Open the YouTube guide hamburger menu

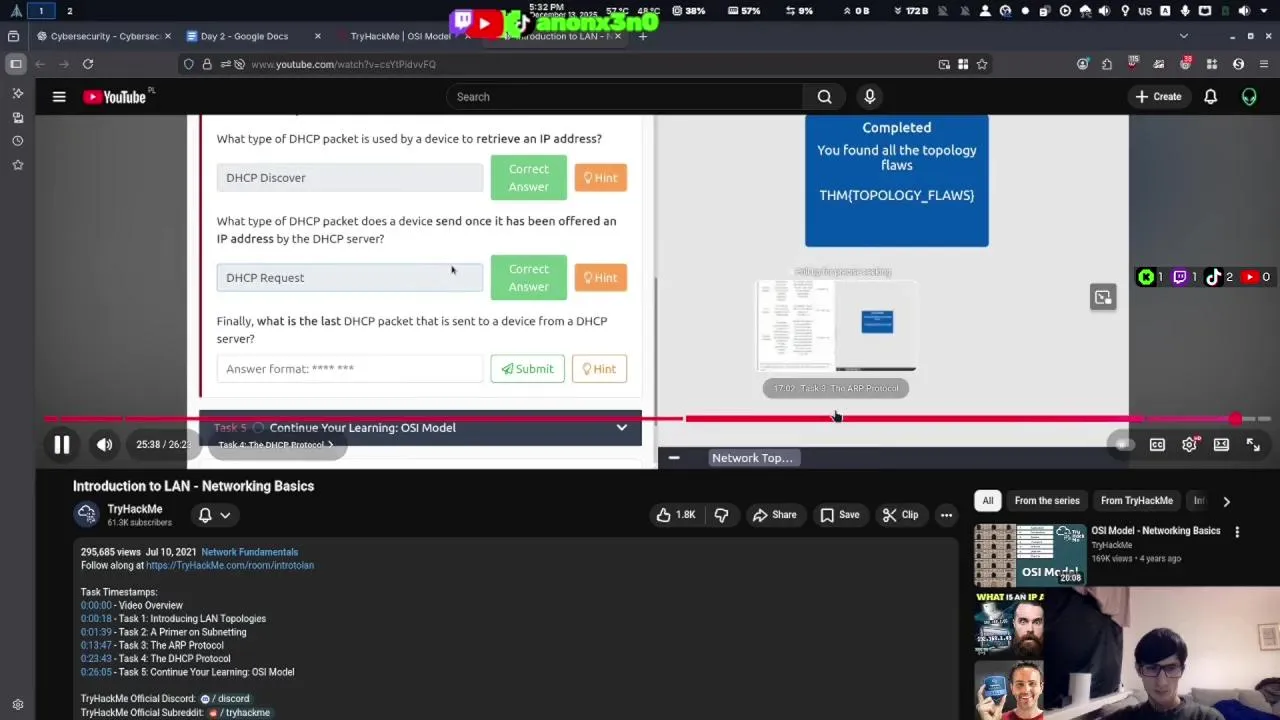click(x=59, y=97)
